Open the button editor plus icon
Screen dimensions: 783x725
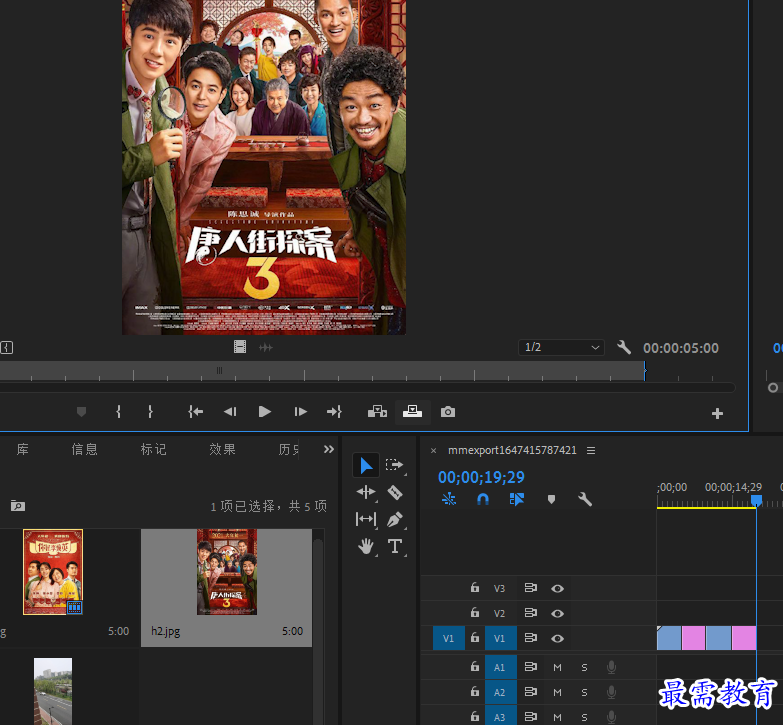click(x=718, y=413)
